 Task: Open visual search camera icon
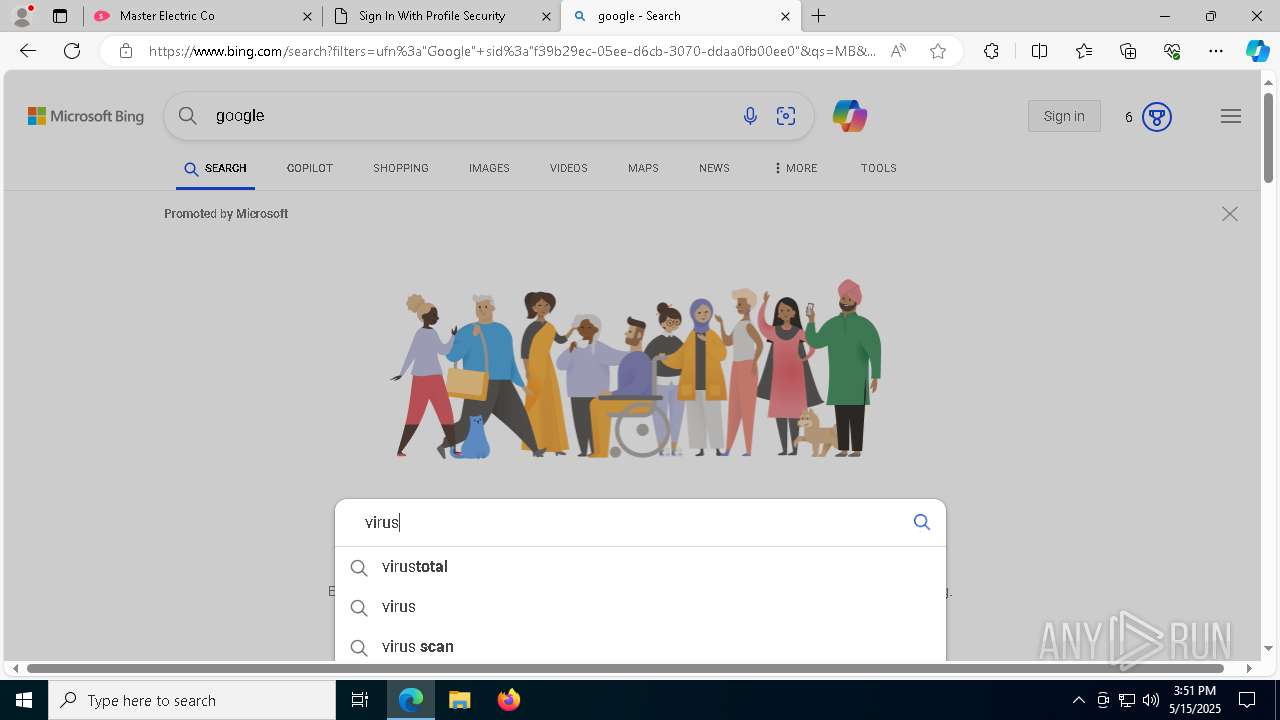pos(786,116)
